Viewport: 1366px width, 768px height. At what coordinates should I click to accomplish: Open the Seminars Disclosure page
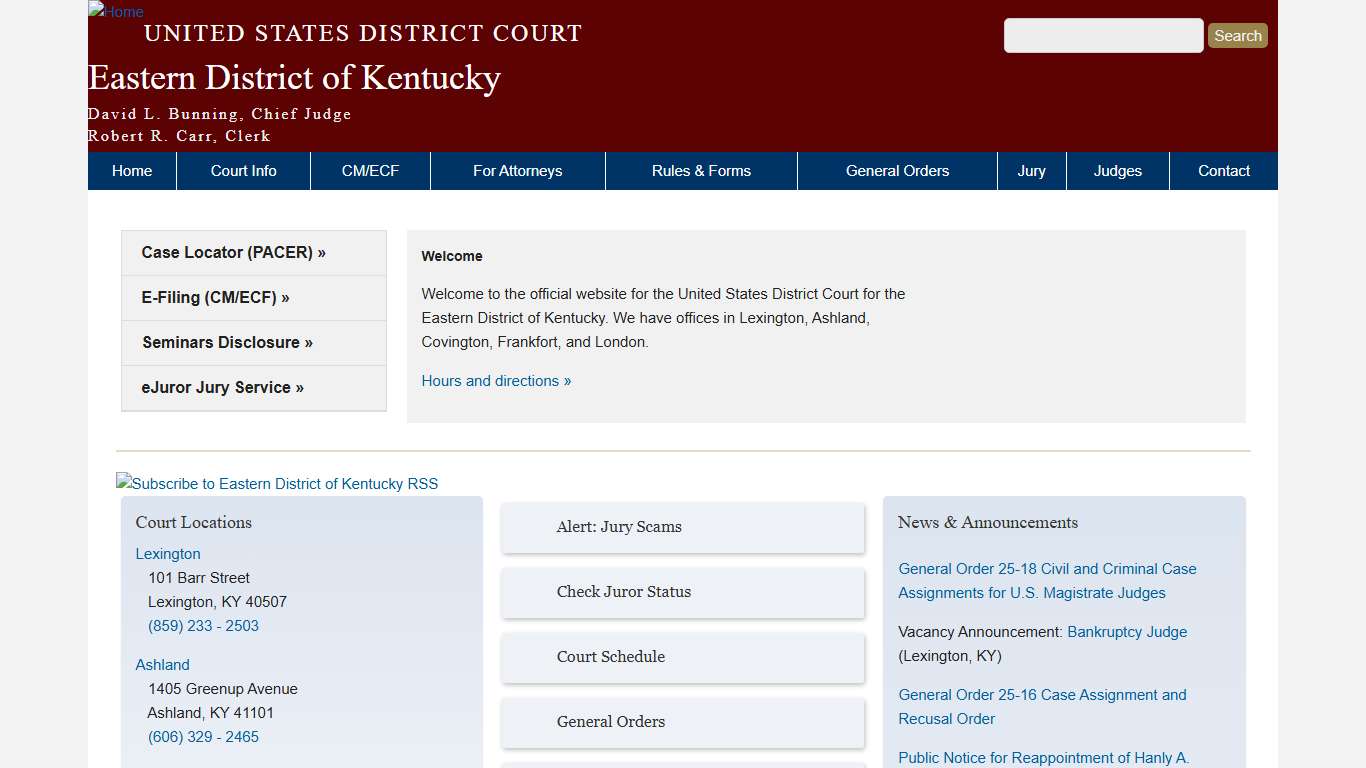tap(227, 342)
